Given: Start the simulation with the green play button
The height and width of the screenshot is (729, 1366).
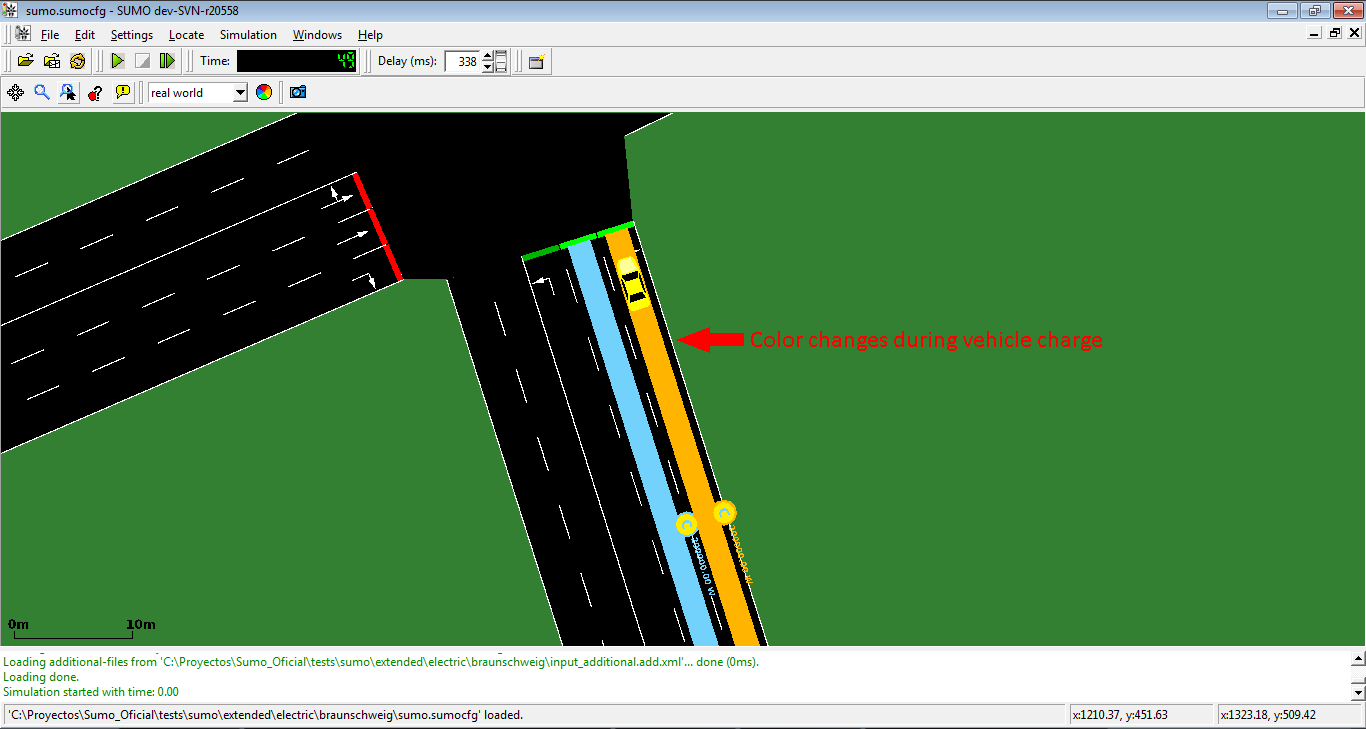Looking at the screenshot, I should click(118, 61).
